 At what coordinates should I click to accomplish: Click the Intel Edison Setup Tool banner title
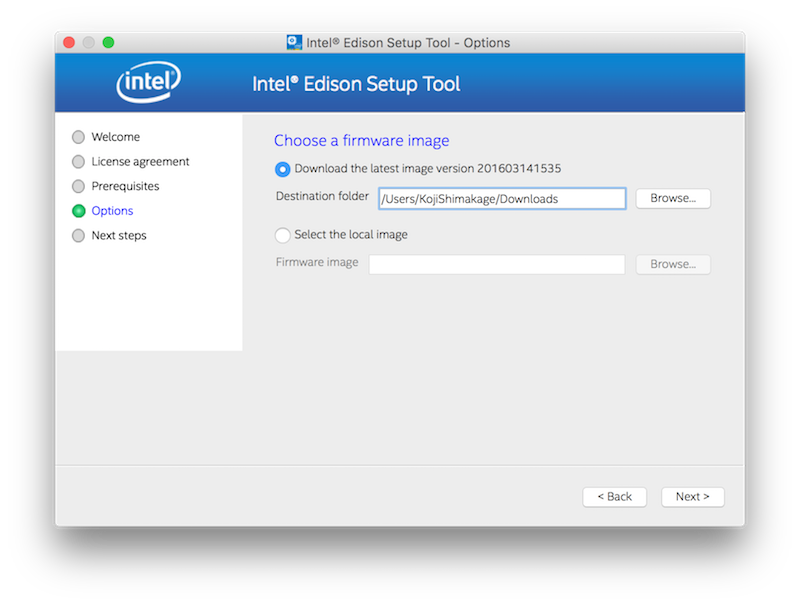356,84
